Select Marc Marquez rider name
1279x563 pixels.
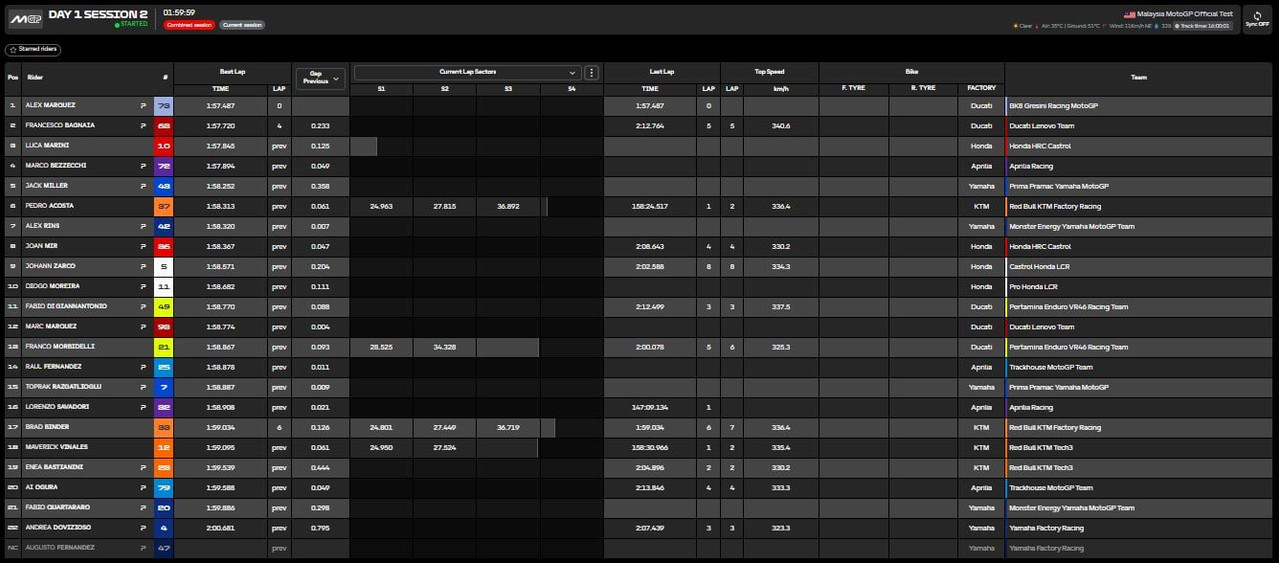pos(50,326)
